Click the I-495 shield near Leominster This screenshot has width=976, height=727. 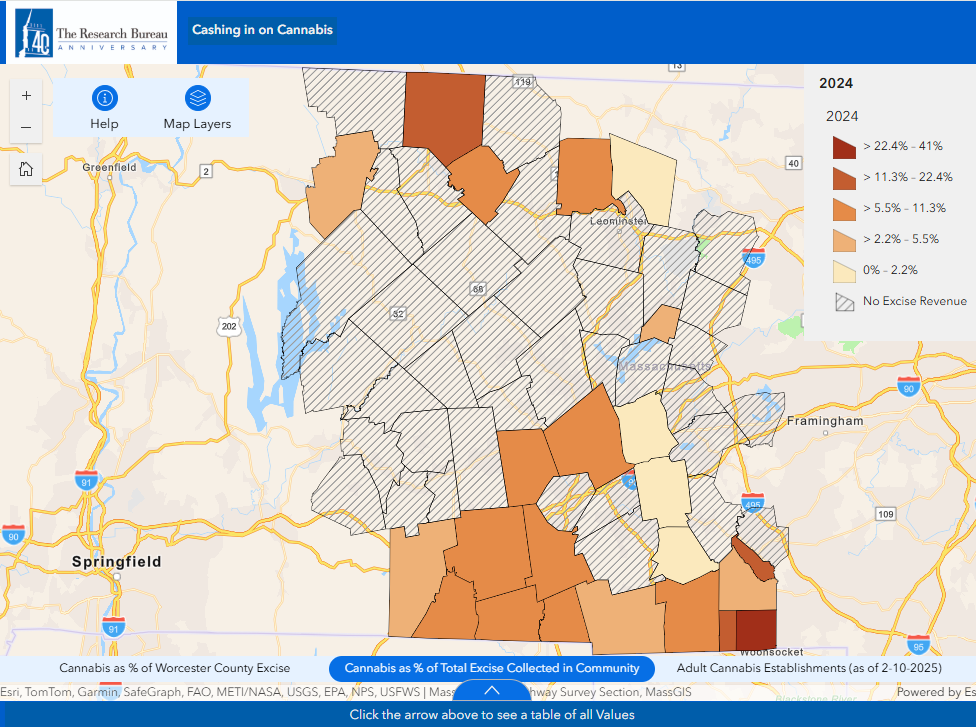point(753,258)
